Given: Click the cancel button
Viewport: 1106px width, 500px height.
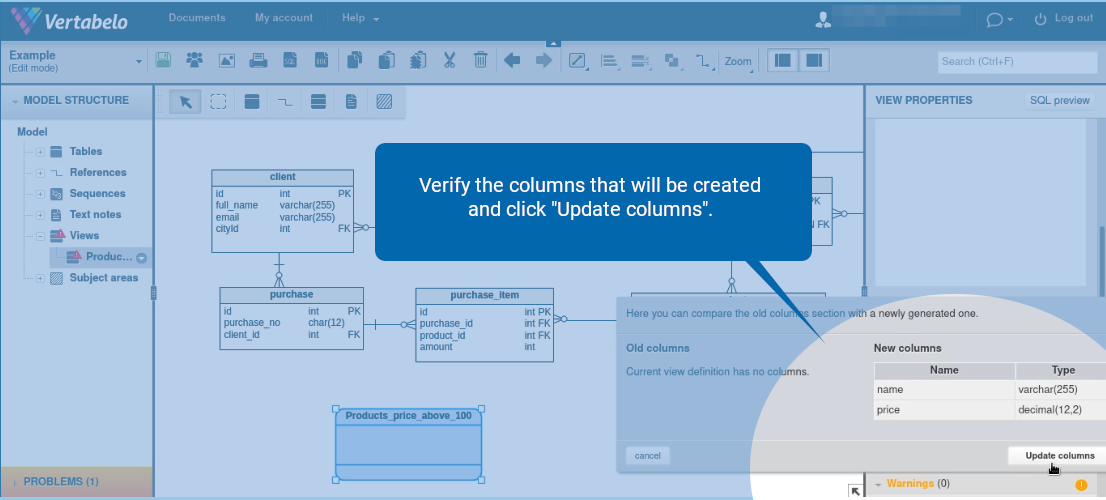Looking at the screenshot, I should 648,456.
